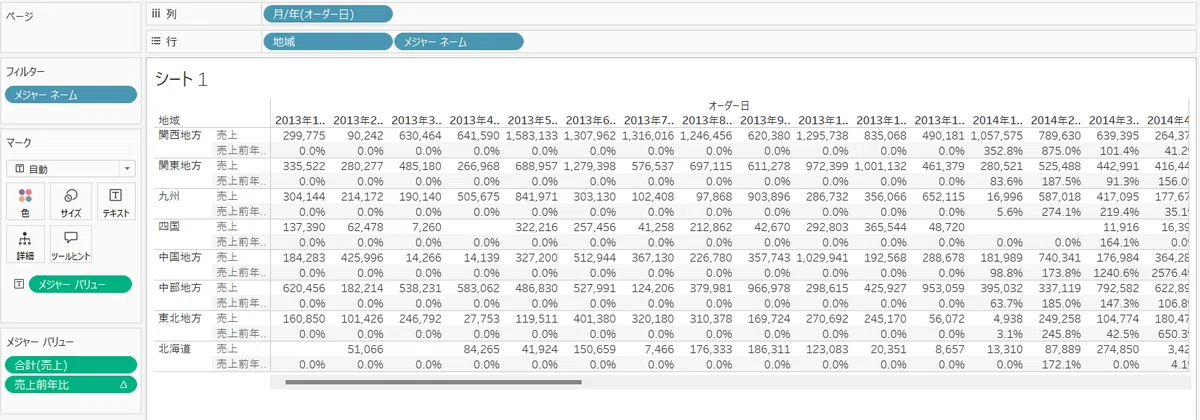Select the cell value 352.8%

click(x=1004, y=149)
